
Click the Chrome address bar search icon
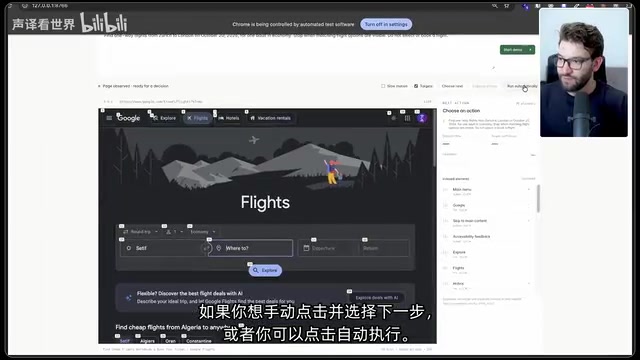tap(495, 6)
